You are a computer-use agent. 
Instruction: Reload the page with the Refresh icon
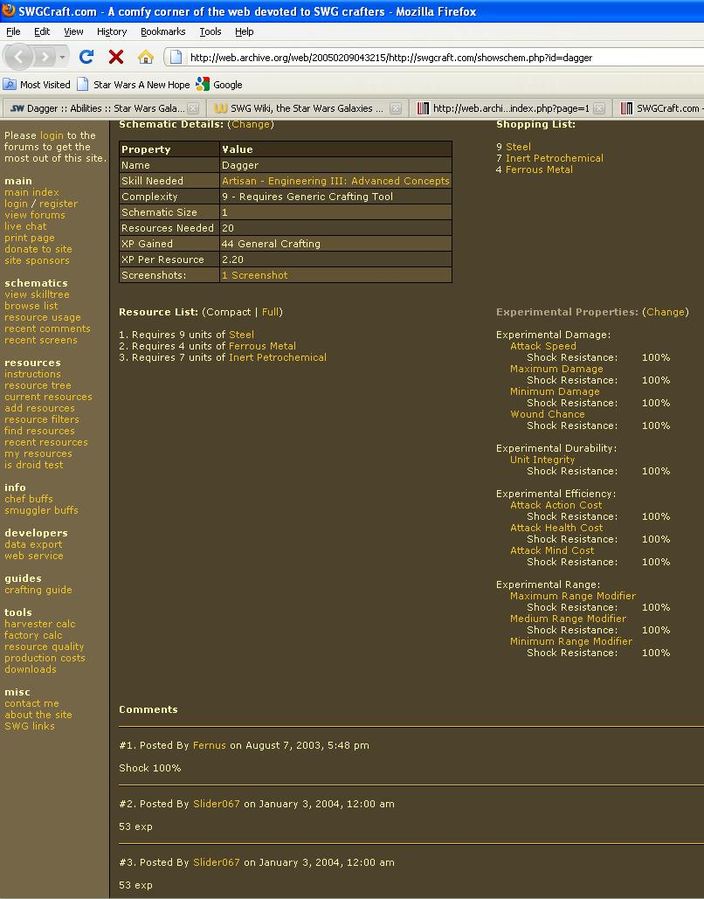(x=87, y=57)
